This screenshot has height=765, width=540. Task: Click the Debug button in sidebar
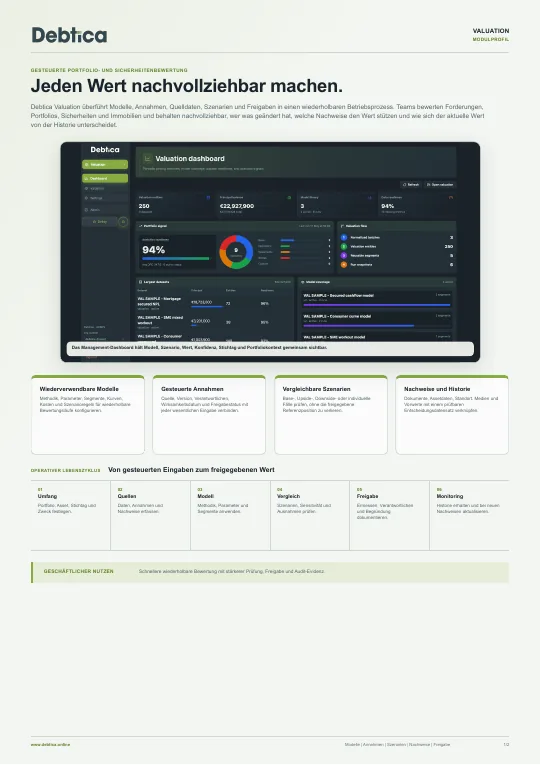[x=100, y=221]
